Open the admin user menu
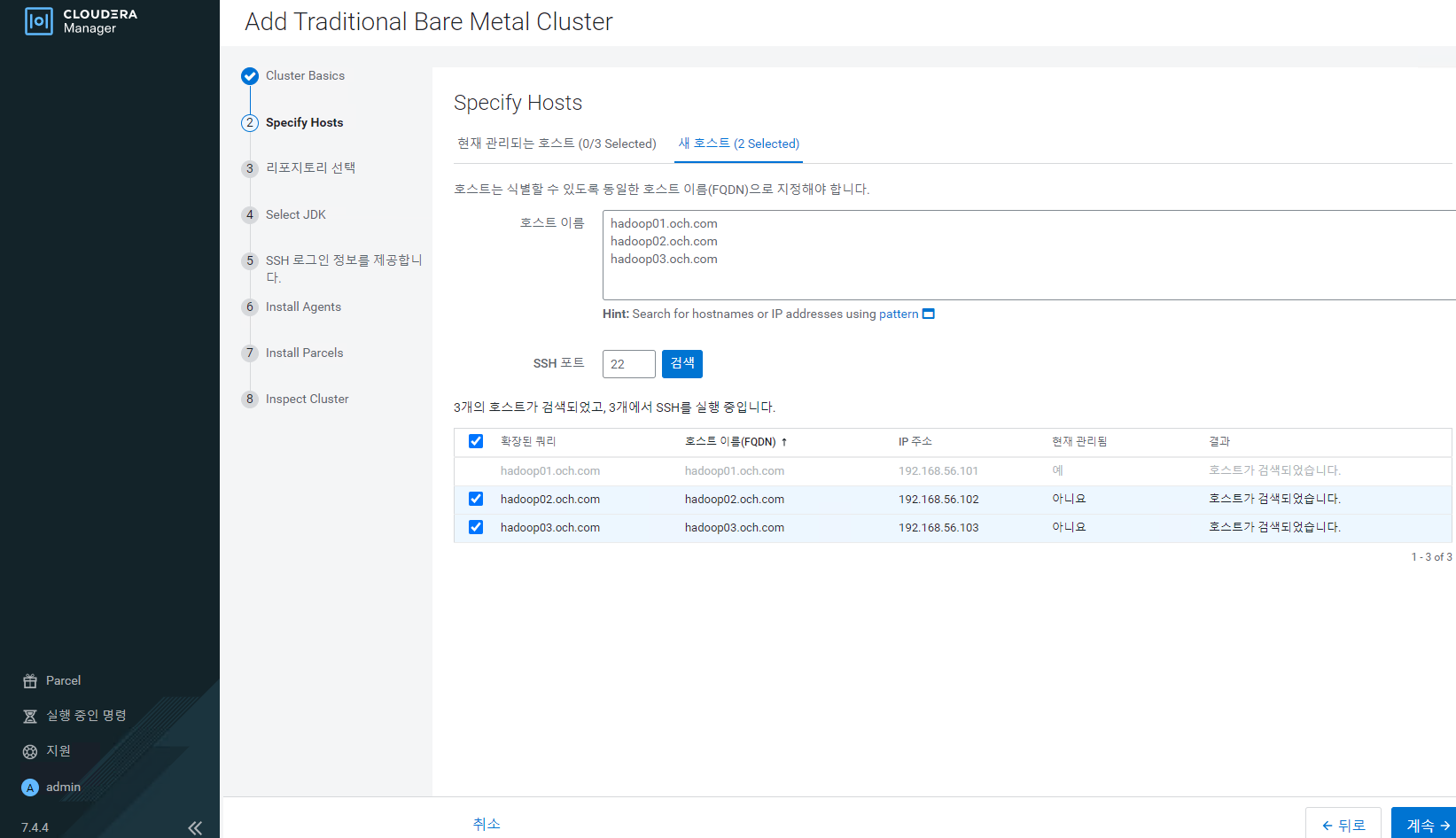Viewport: 1456px width, 838px height. (x=63, y=788)
